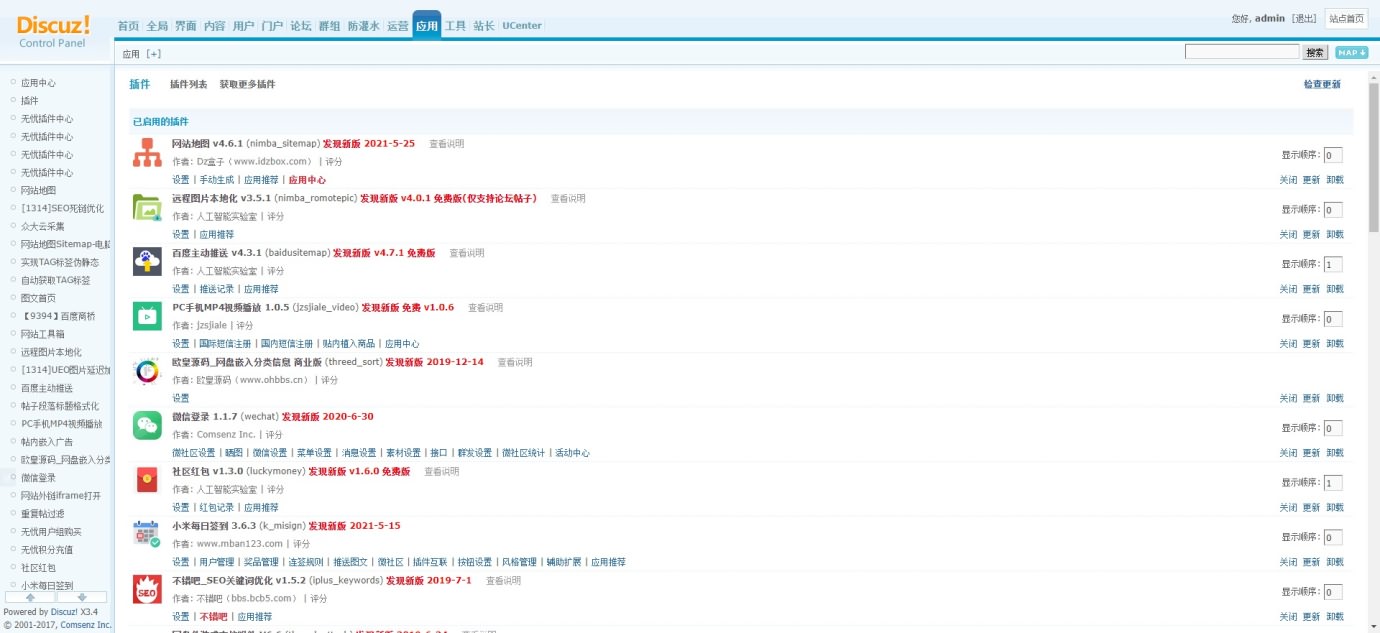Open 国际短信注册 under PC手机MP4视频播放 plugin
The image size is (1380, 633).
pyautogui.click(x=225, y=344)
